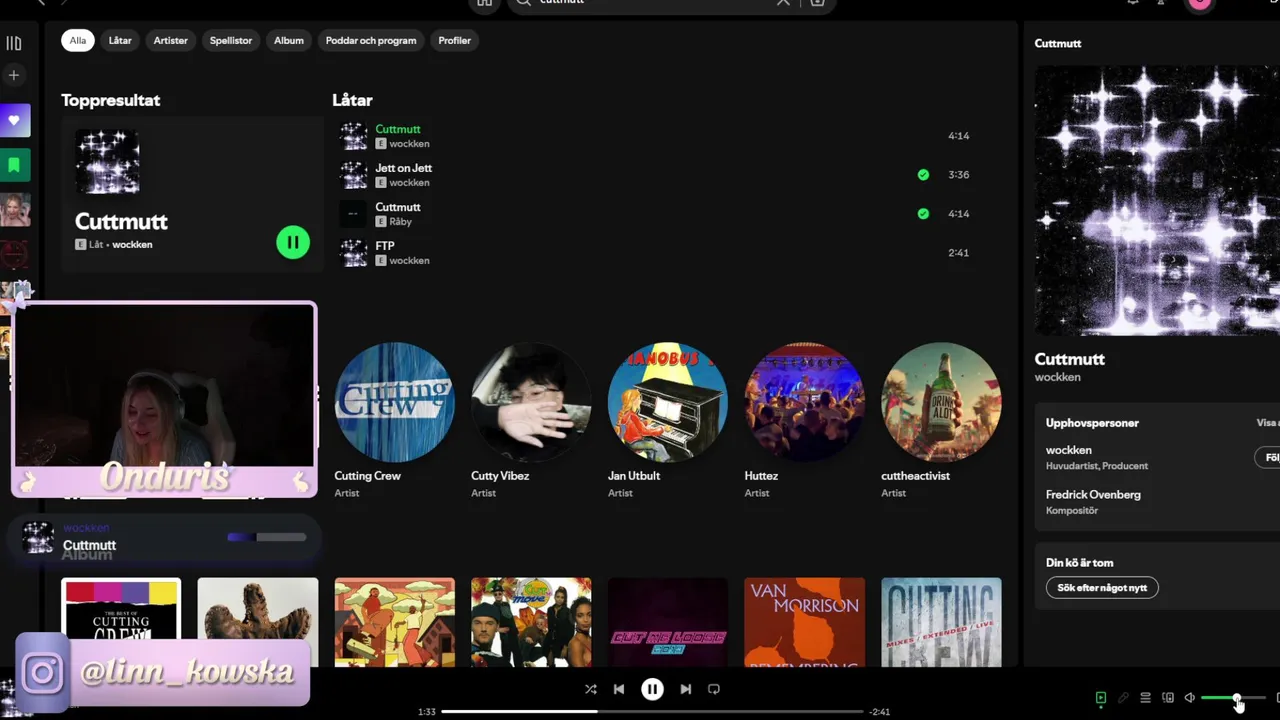Viewport: 1280px width, 720px height.
Task: Skip to previous track
Action: [x=619, y=689]
